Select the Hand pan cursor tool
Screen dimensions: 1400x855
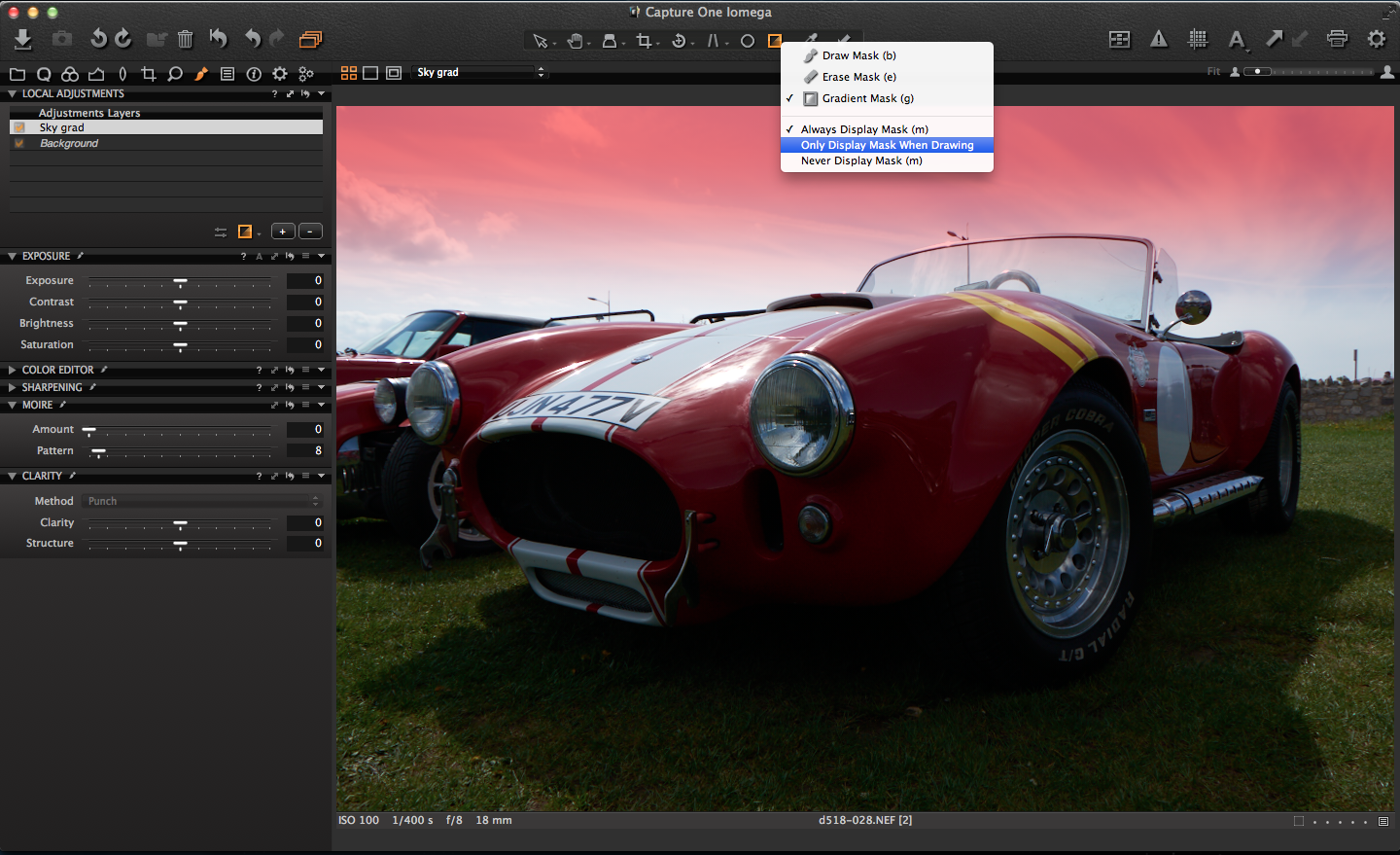pyautogui.click(x=577, y=40)
